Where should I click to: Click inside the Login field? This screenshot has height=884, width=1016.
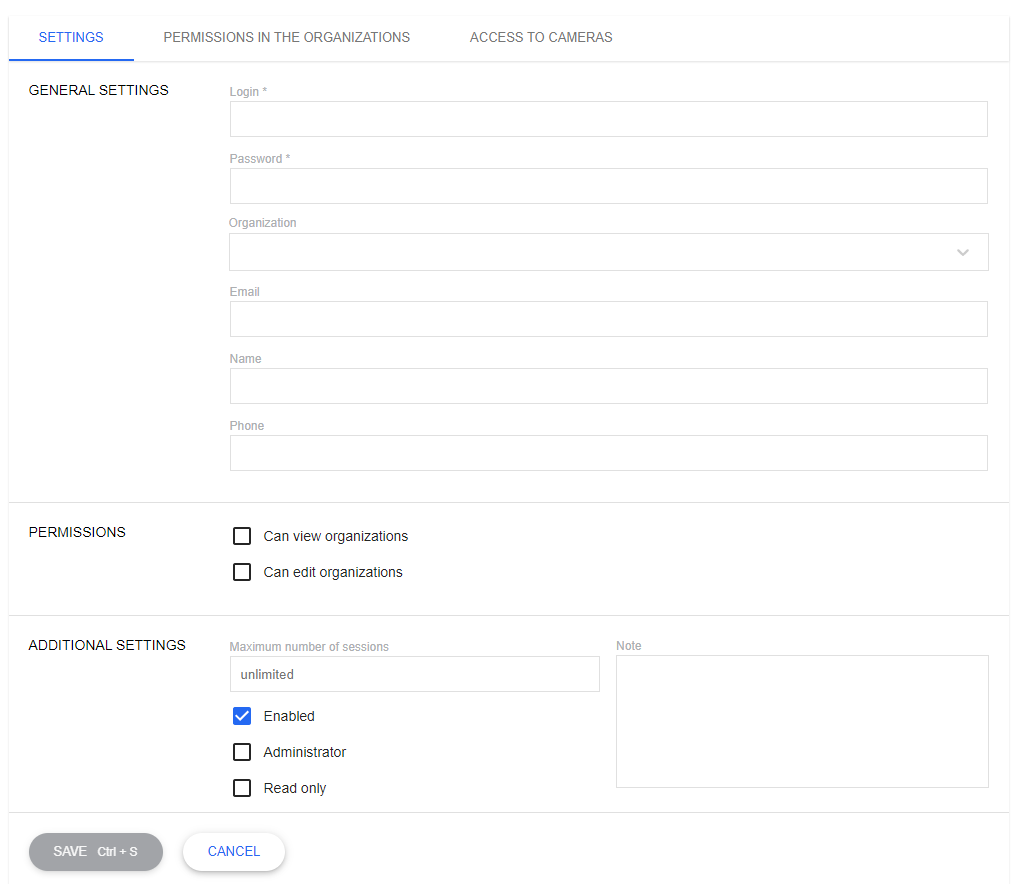coord(608,118)
